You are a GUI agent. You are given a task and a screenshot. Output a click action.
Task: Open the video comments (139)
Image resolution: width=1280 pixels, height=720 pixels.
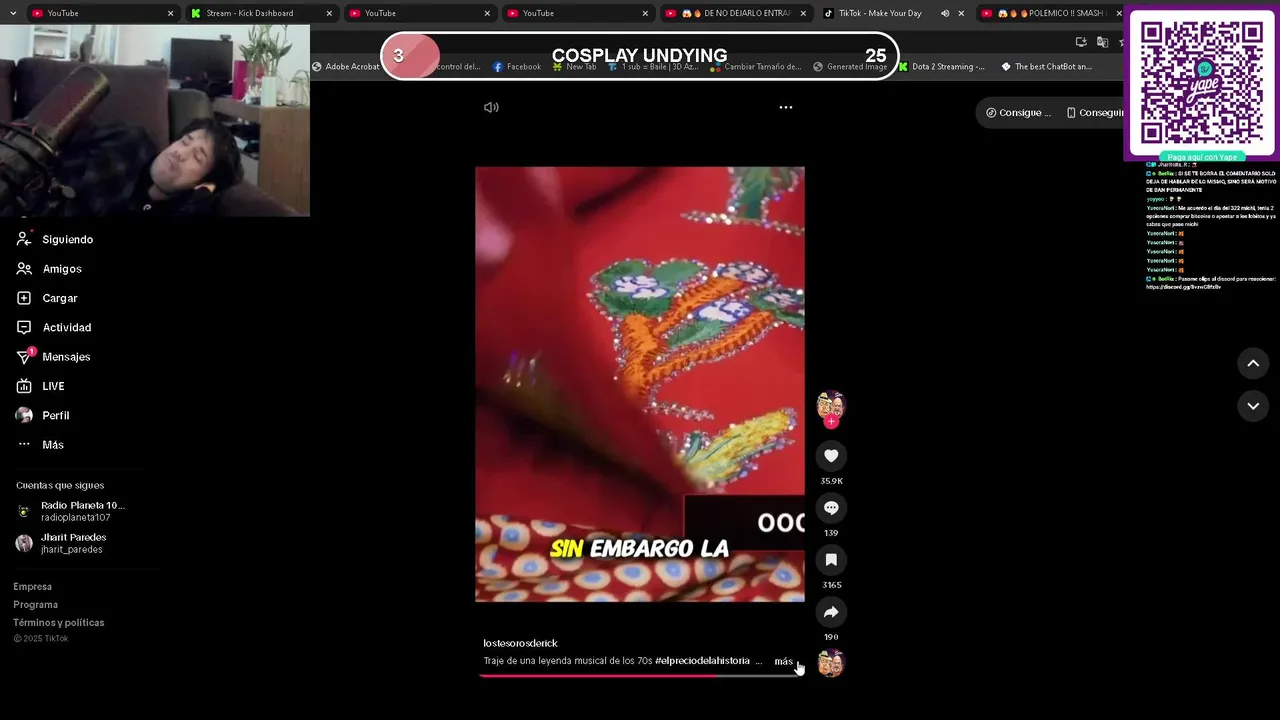click(x=831, y=508)
